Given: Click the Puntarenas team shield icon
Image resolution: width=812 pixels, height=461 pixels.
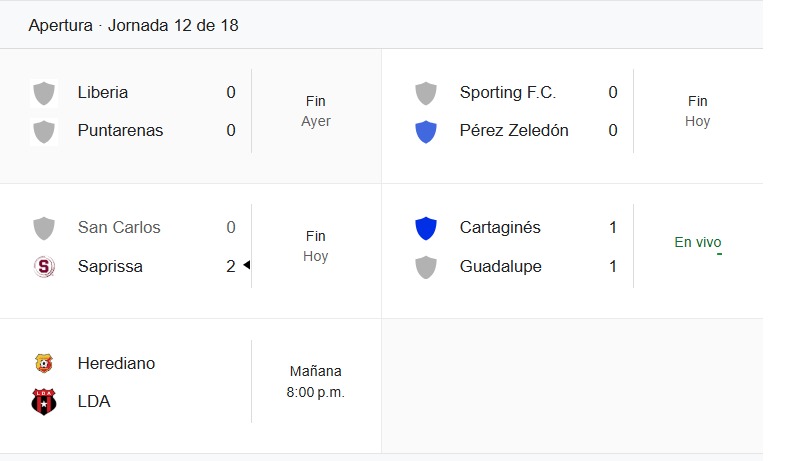Looking at the screenshot, I should [44, 131].
